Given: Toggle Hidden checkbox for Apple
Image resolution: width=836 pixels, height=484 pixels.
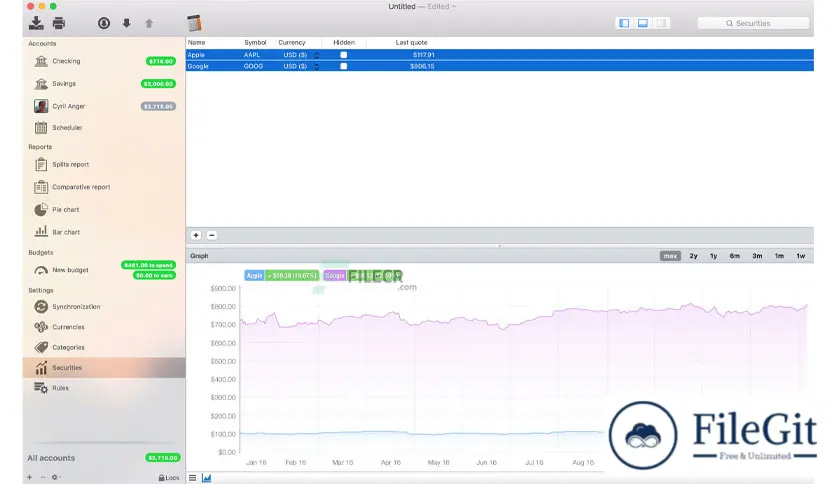Looking at the screenshot, I should point(343,55).
